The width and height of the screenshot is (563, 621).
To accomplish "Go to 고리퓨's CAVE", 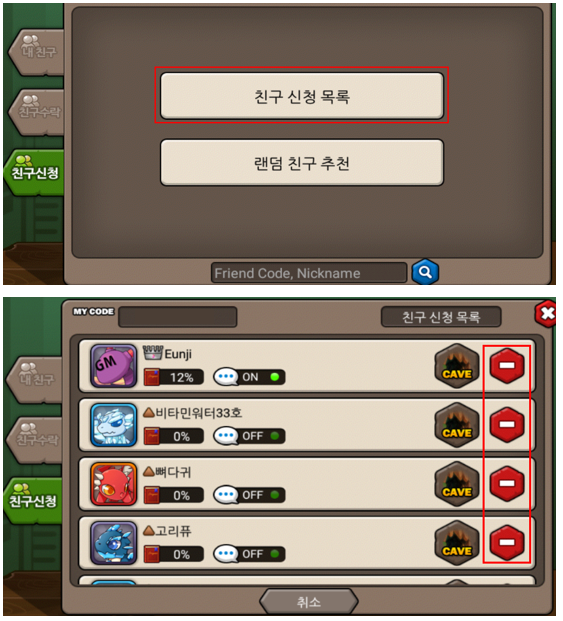I will (x=457, y=543).
